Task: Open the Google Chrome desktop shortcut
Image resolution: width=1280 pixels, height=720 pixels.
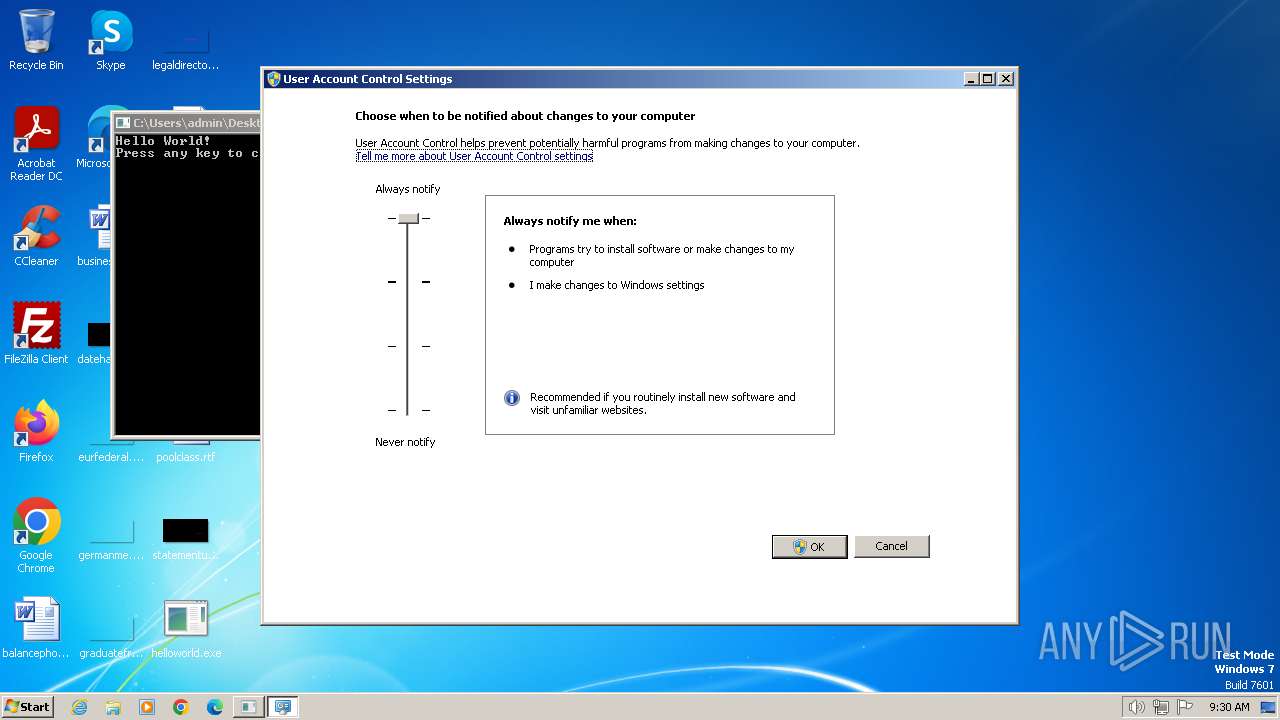Action: pyautogui.click(x=36, y=535)
